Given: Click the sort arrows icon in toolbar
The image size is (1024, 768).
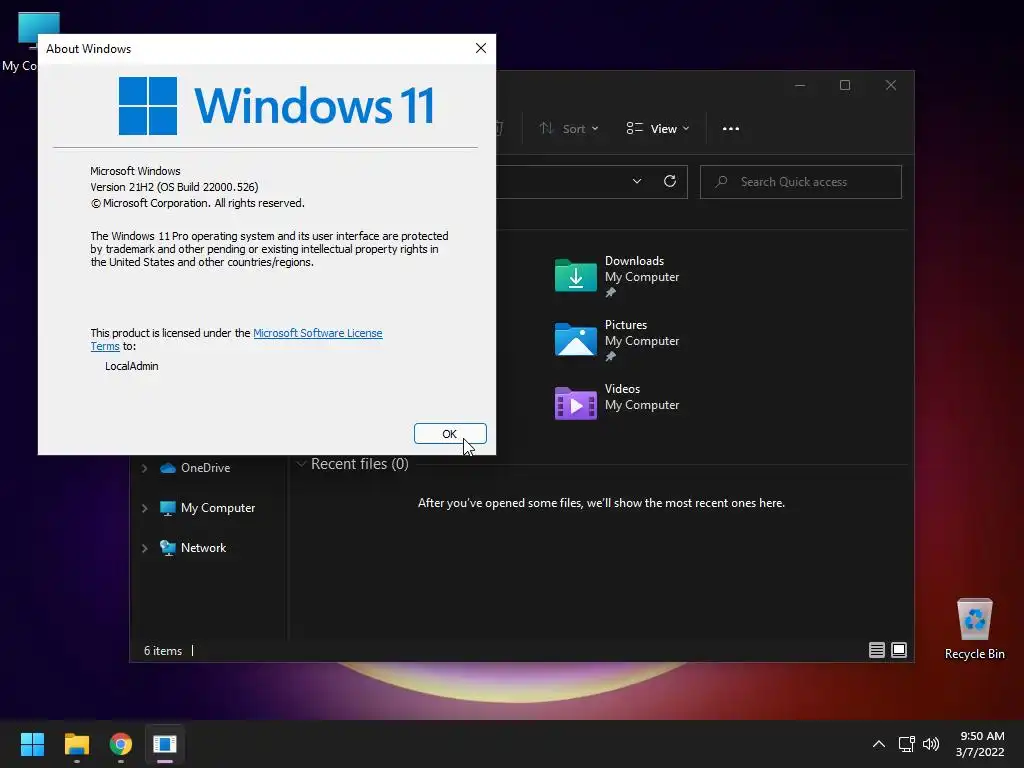Looking at the screenshot, I should 547,128.
